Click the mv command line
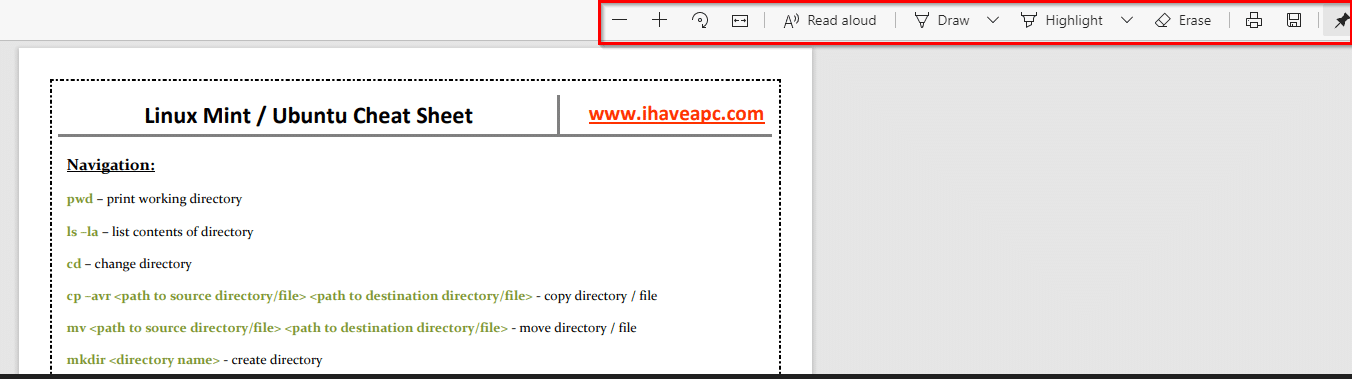This screenshot has height=379, width=1352. pyautogui.click(x=351, y=327)
